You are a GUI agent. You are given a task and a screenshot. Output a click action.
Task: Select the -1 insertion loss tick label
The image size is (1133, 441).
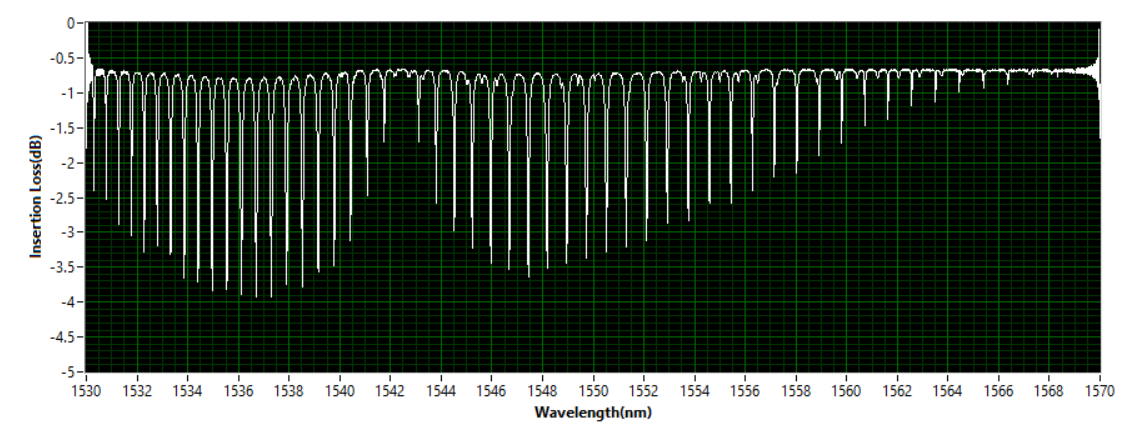(x=70, y=92)
